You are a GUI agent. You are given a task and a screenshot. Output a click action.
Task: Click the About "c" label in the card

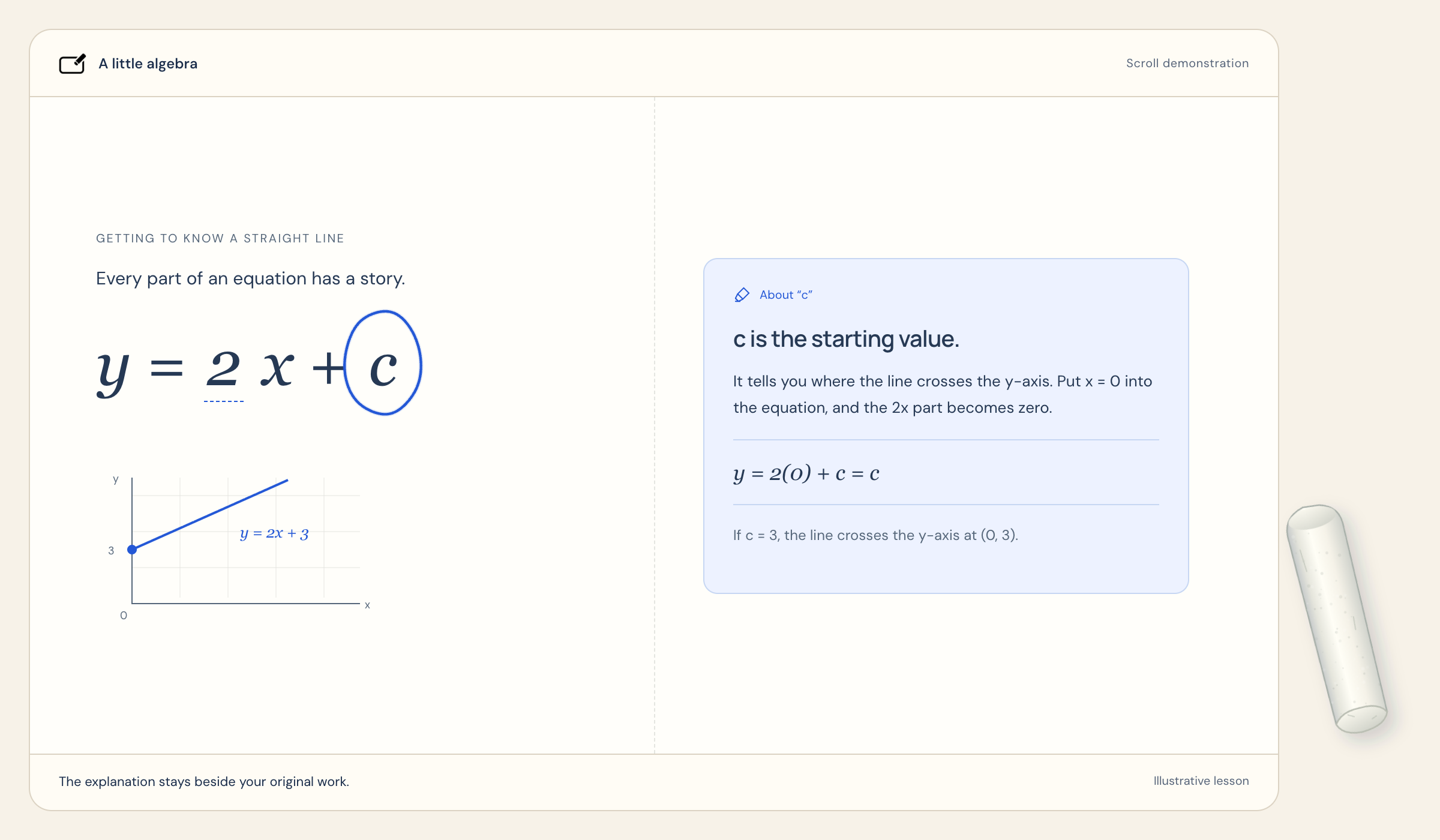785,295
